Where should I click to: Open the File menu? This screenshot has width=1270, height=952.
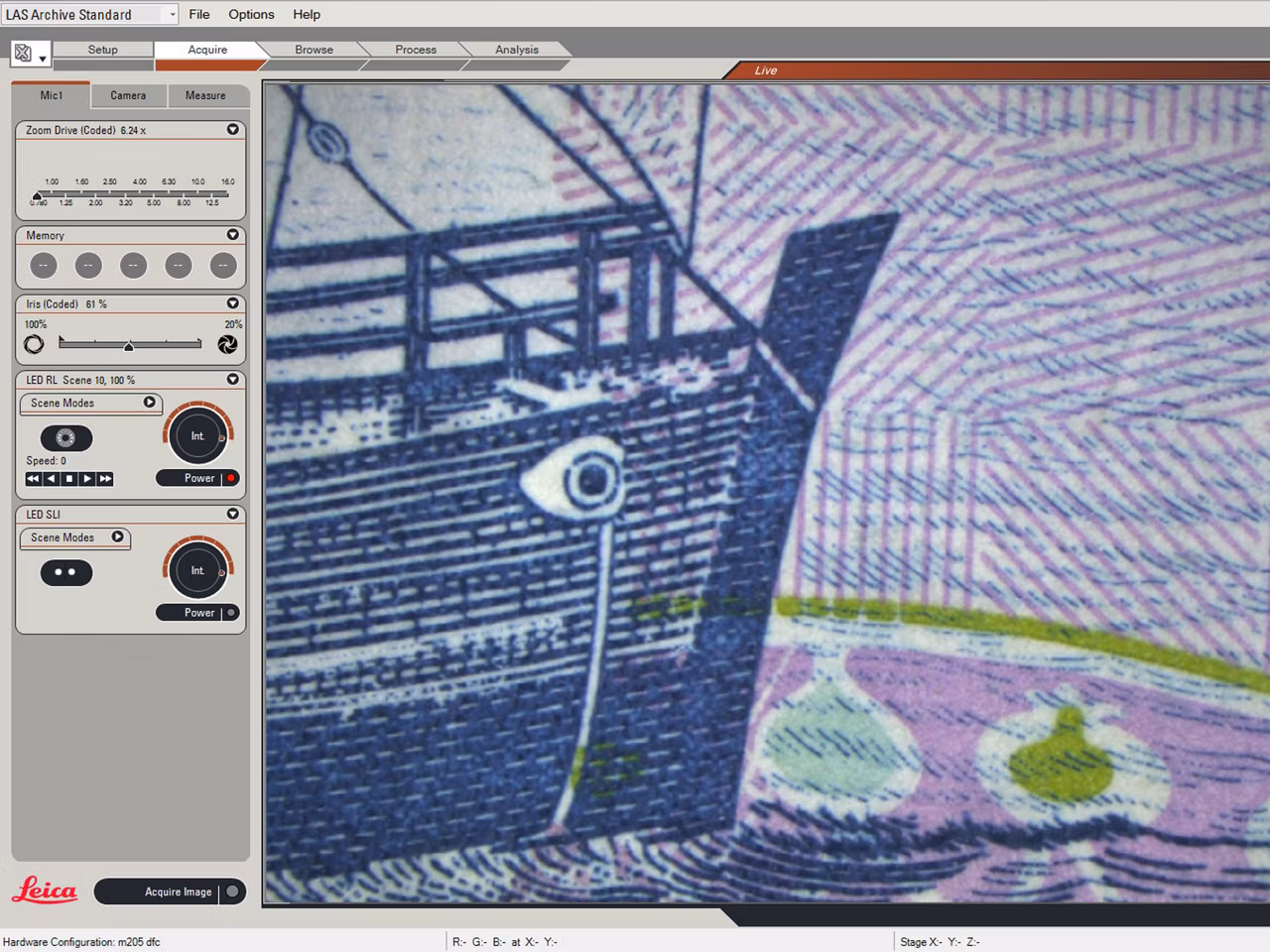[x=199, y=15]
